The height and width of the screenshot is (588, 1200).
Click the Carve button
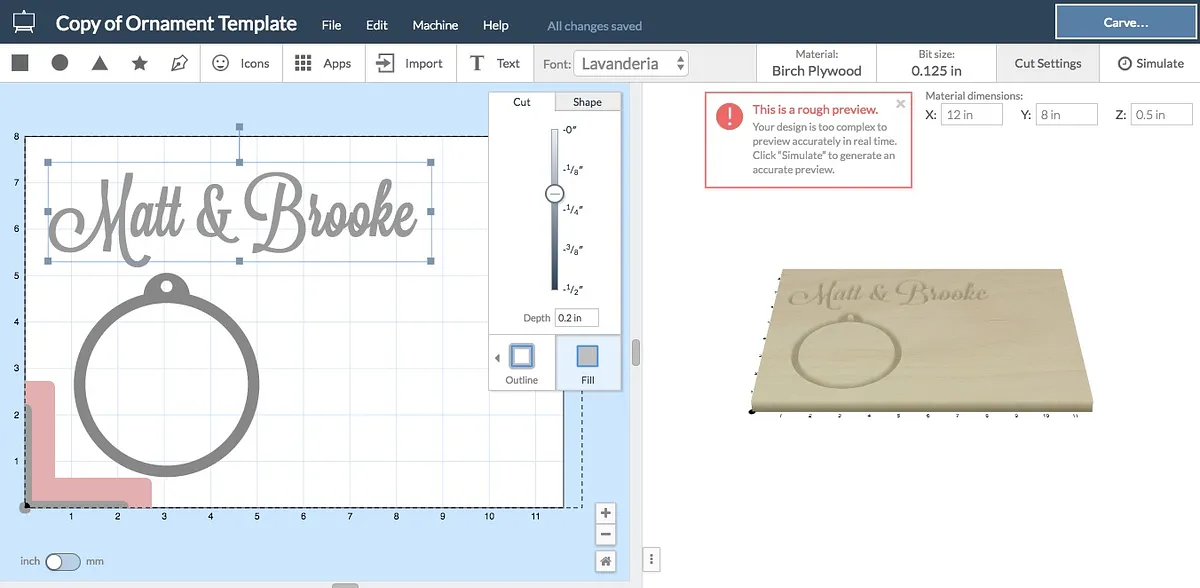point(1125,22)
